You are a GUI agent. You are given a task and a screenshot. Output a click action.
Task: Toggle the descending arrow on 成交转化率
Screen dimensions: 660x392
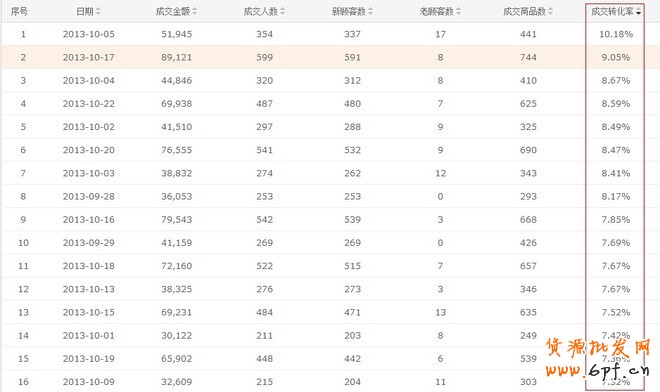point(639,12)
